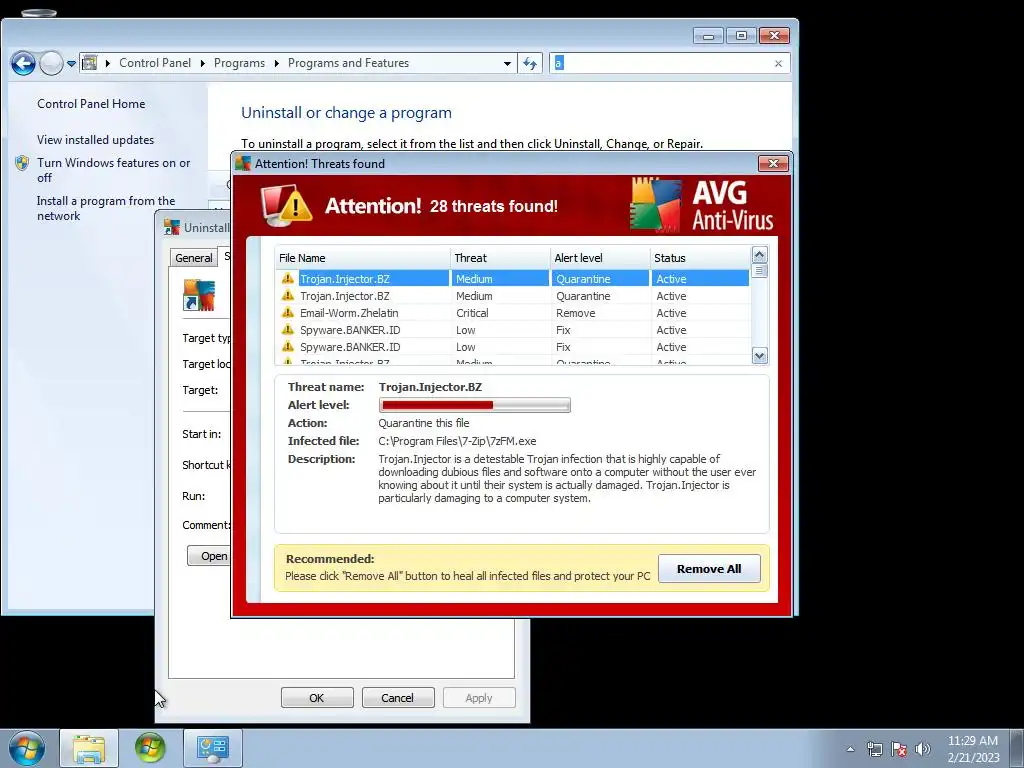The height and width of the screenshot is (768, 1024).
Task: Click the second Trojan.Injector.BZ row
Action: [513, 296]
